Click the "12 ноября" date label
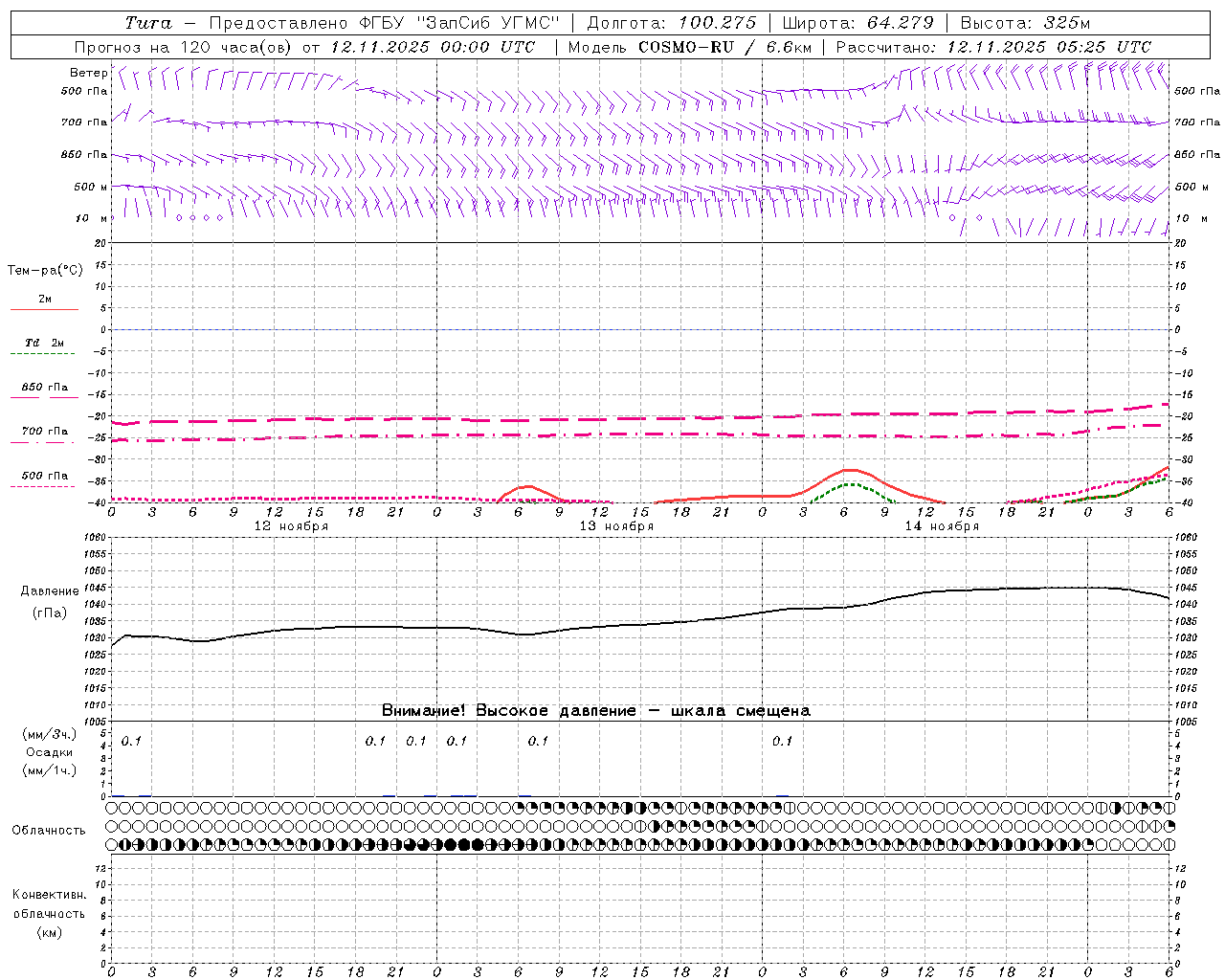Viewport: 1225px width, 980px height. [x=291, y=526]
